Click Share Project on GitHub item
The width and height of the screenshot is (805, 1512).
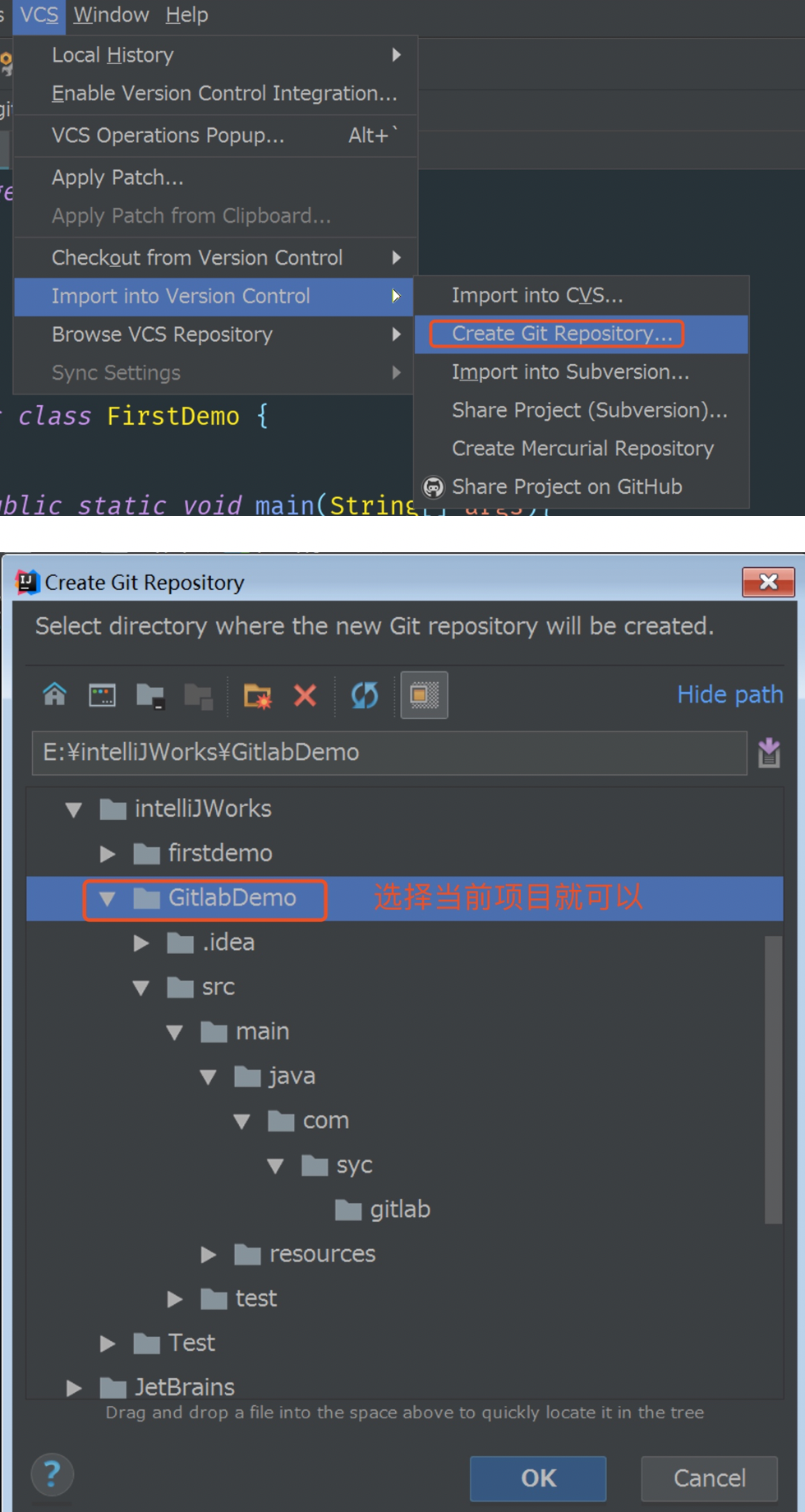click(x=582, y=487)
